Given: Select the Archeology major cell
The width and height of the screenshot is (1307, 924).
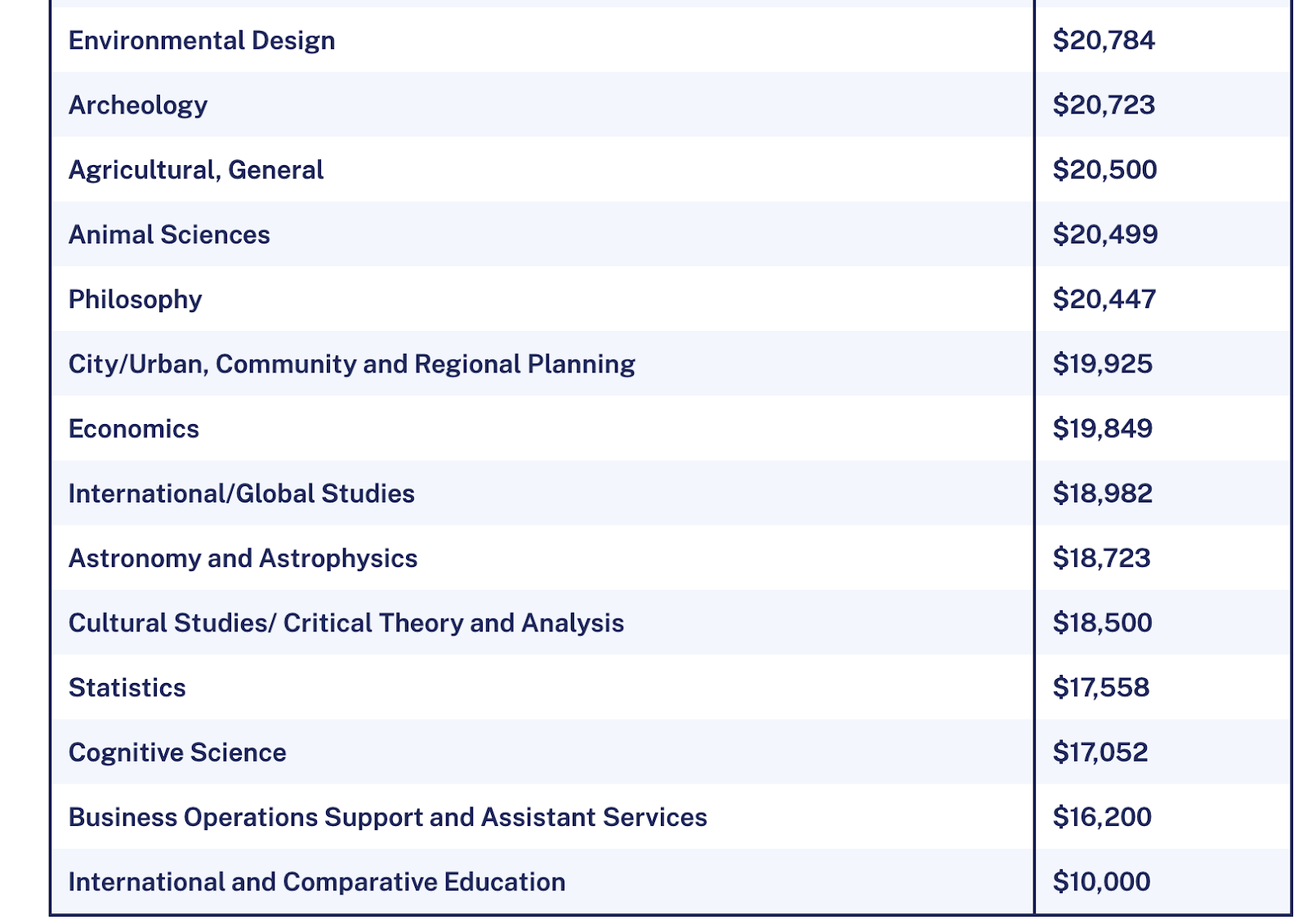Looking at the screenshot, I should pyautogui.click(x=138, y=105).
